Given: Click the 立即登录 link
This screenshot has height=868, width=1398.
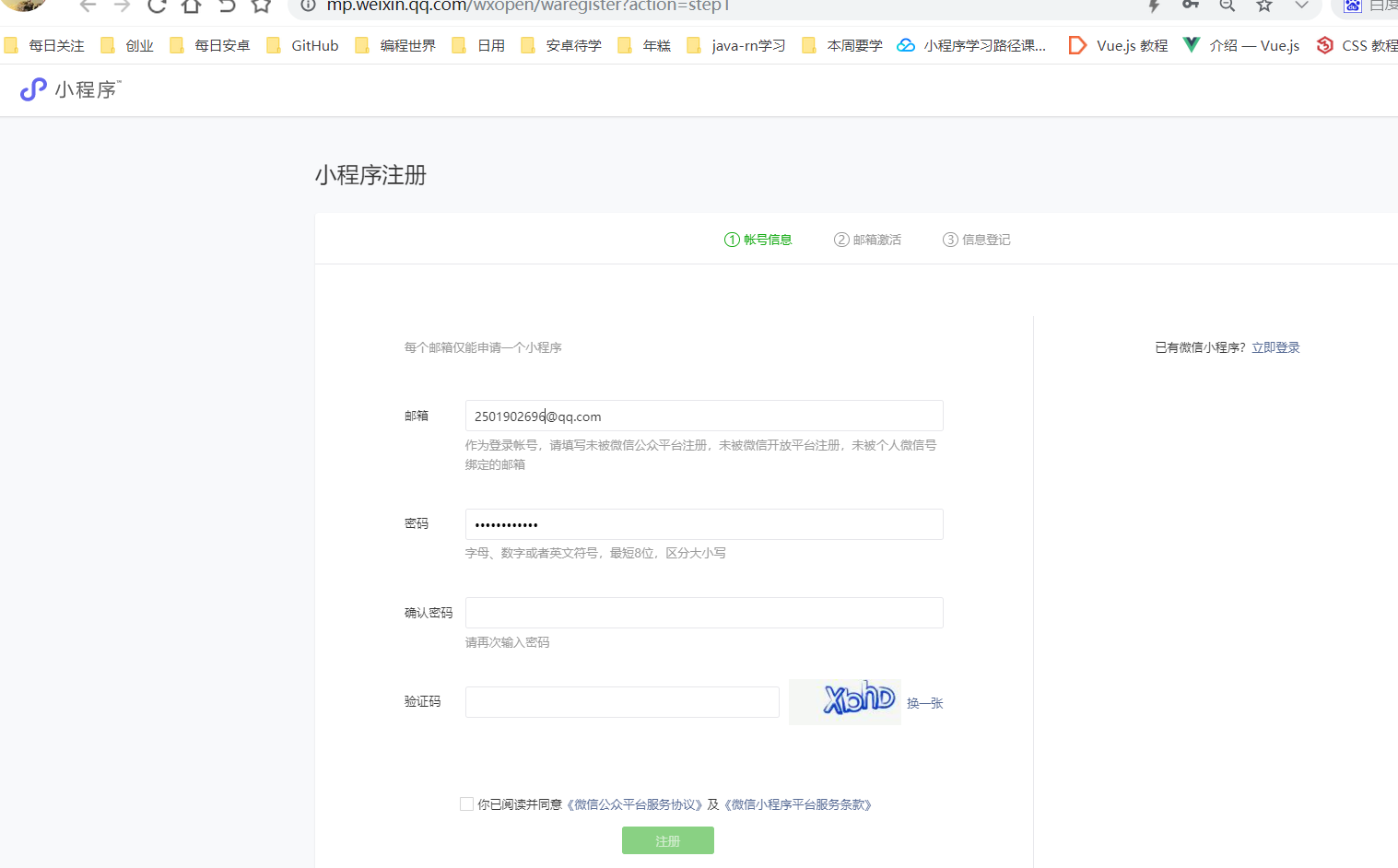Looking at the screenshot, I should (1275, 347).
